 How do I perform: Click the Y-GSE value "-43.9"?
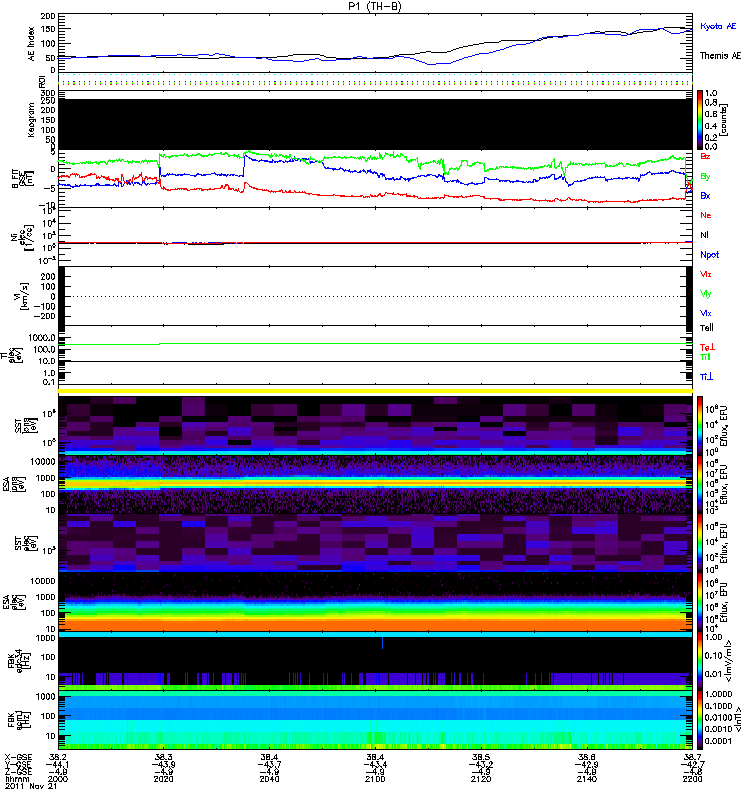[163, 764]
